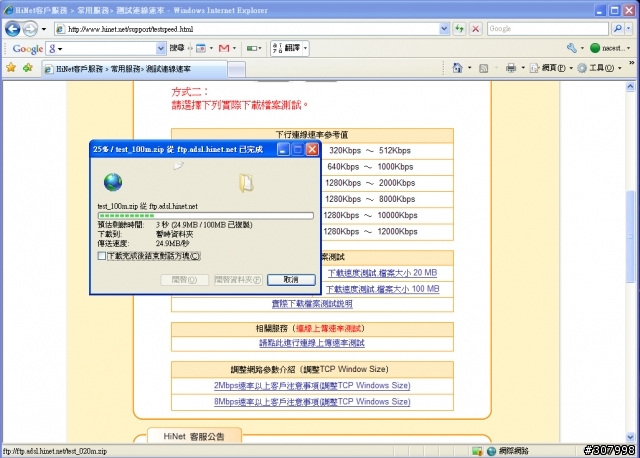The height and width of the screenshot is (458, 640).
Task: Minimize the download dialog window
Action: click(x=283, y=149)
